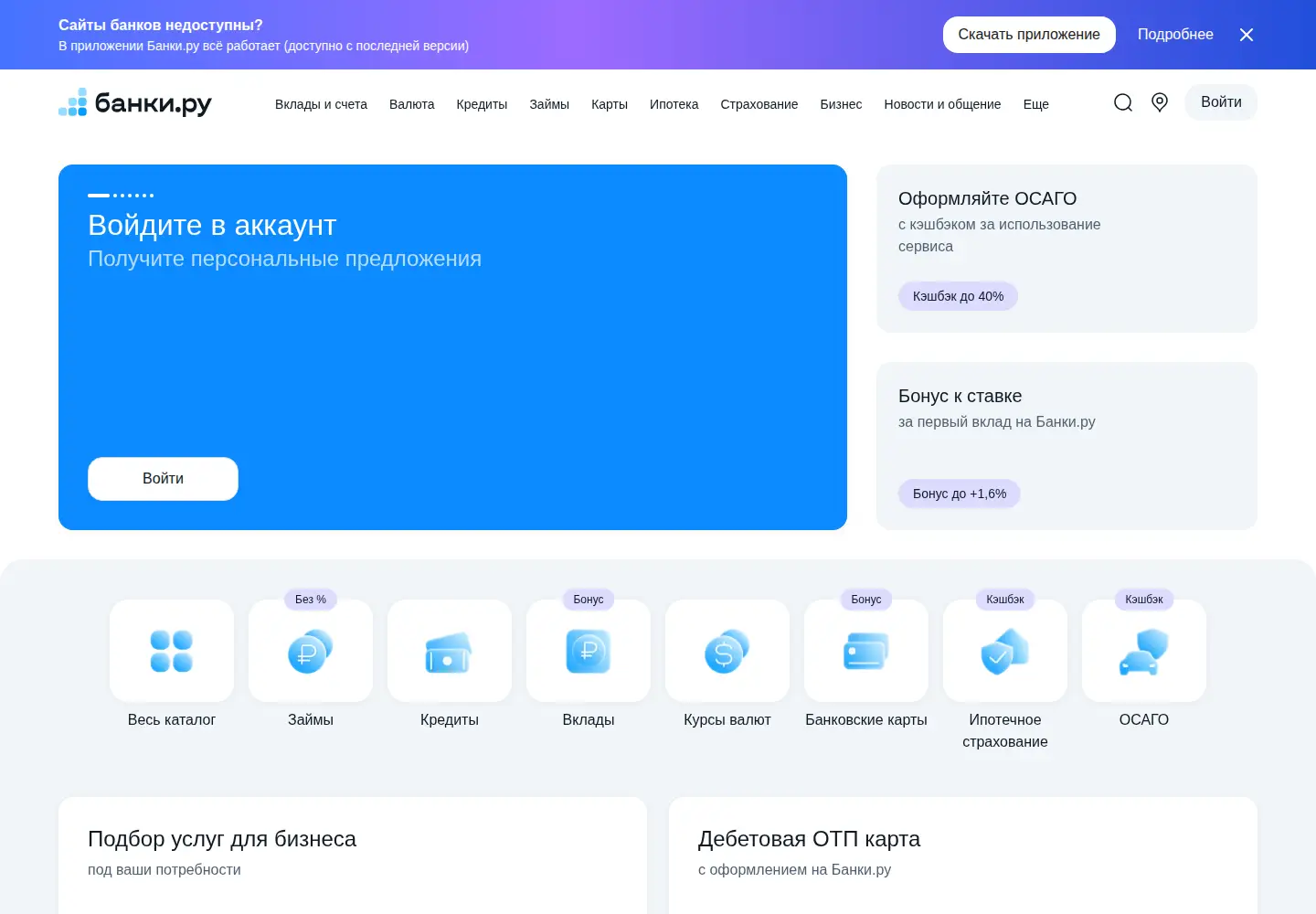This screenshot has width=1316, height=914.
Task: Open Новости и общение menu
Action: tap(942, 104)
